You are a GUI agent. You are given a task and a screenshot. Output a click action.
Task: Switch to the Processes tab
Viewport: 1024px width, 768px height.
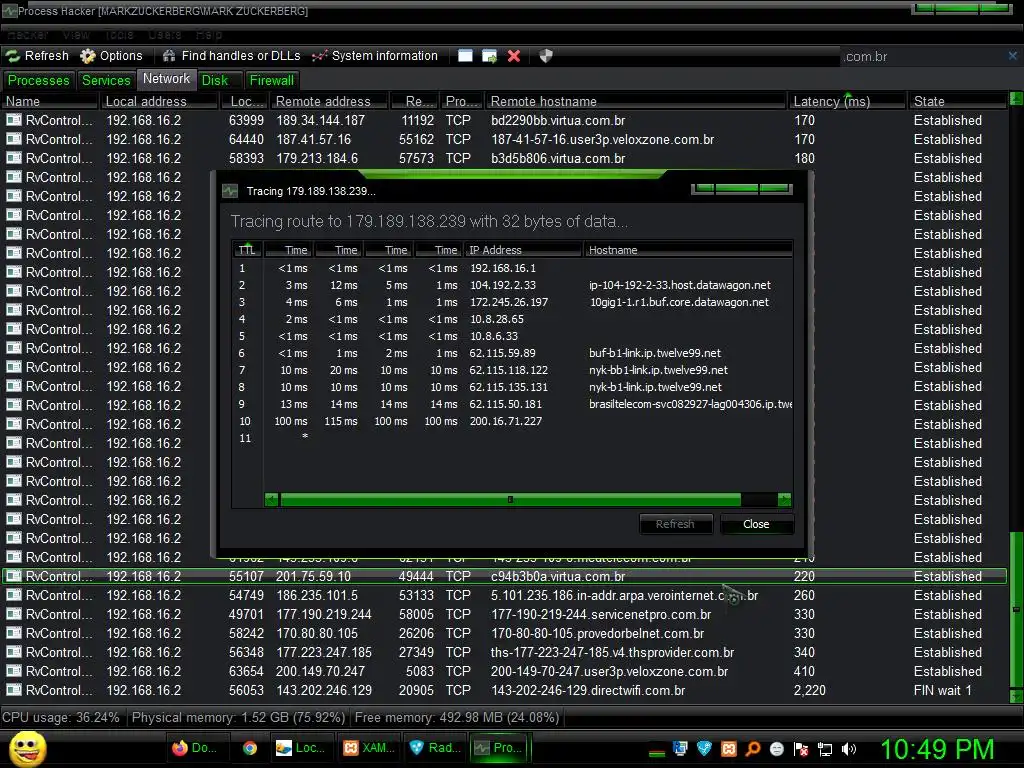tap(39, 80)
